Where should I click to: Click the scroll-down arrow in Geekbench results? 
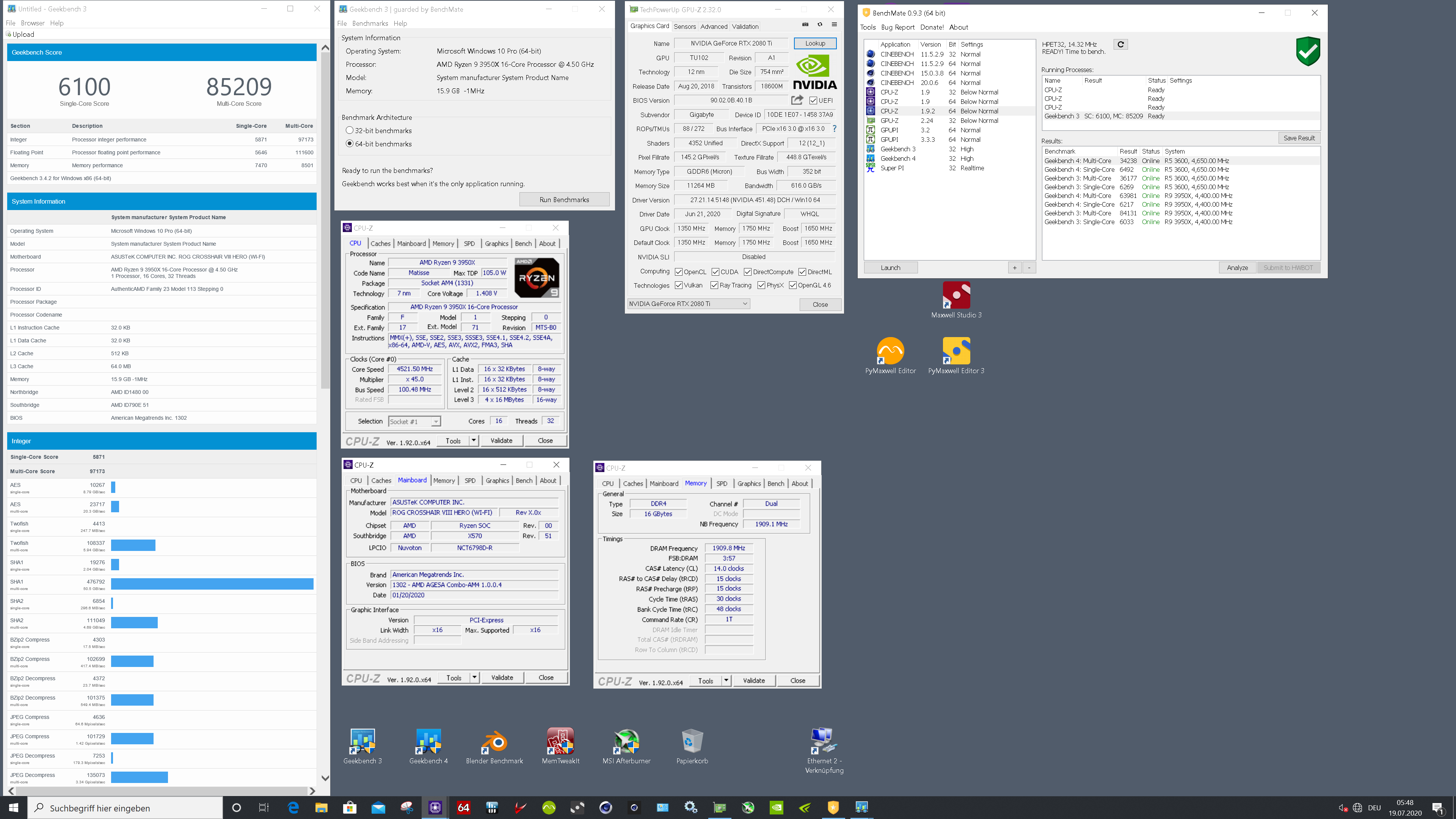[325, 778]
